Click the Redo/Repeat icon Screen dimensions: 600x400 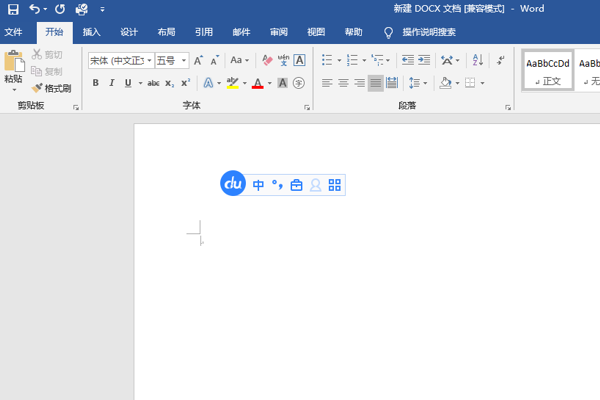tap(60, 9)
